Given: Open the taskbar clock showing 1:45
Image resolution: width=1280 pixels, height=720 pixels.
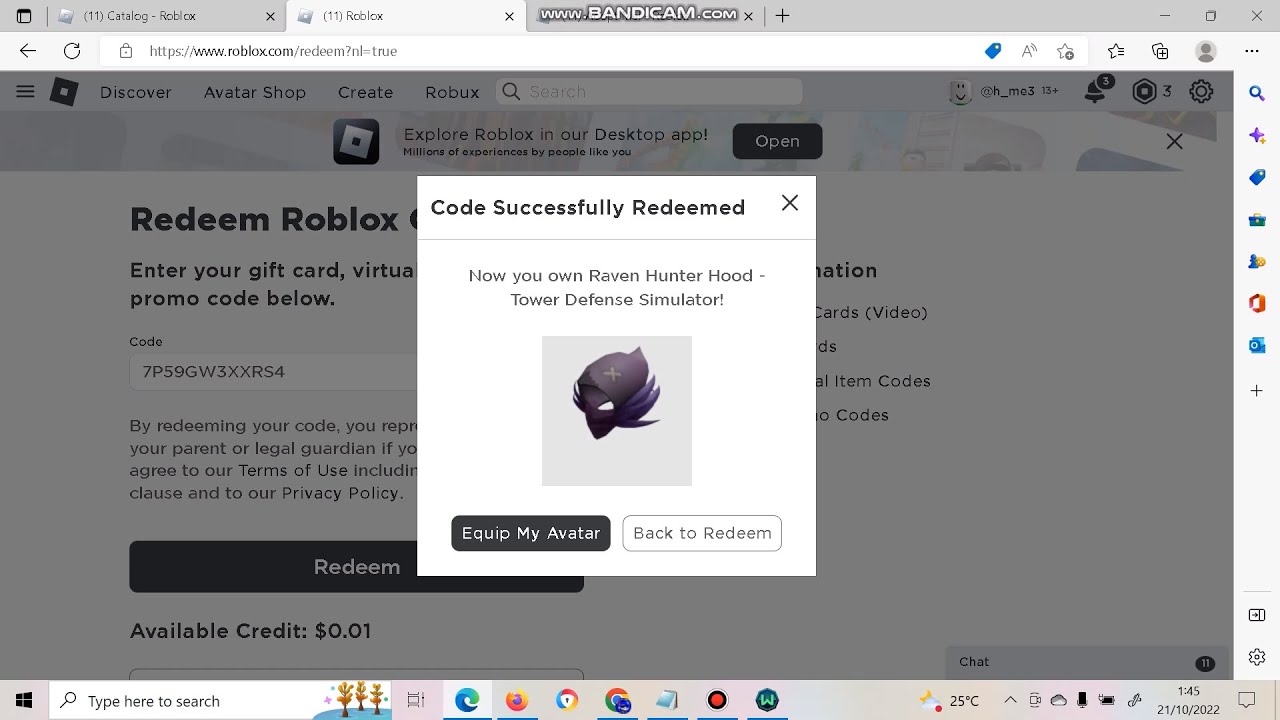Looking at the screenshot, I should pyautogui.click(x=1188, y=700).
